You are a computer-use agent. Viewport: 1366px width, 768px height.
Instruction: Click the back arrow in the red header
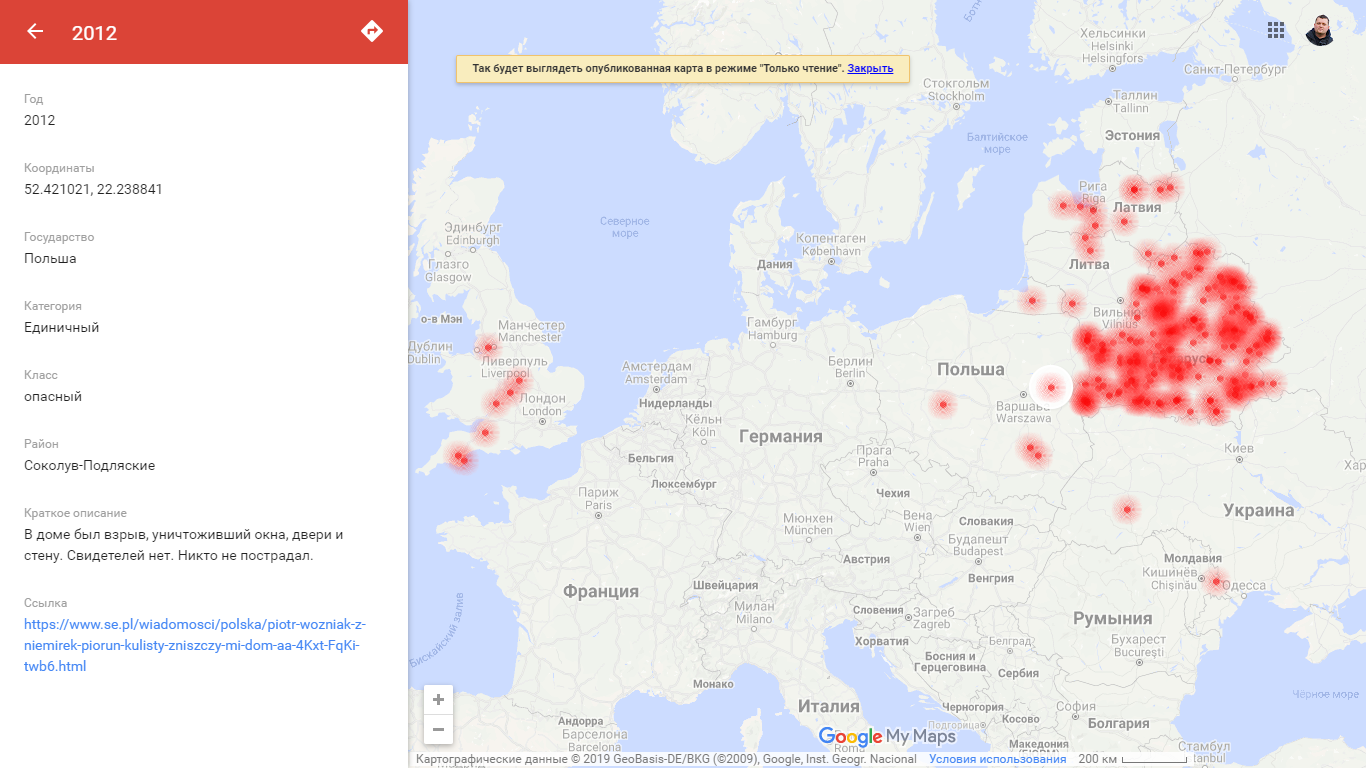coord(35,32)
